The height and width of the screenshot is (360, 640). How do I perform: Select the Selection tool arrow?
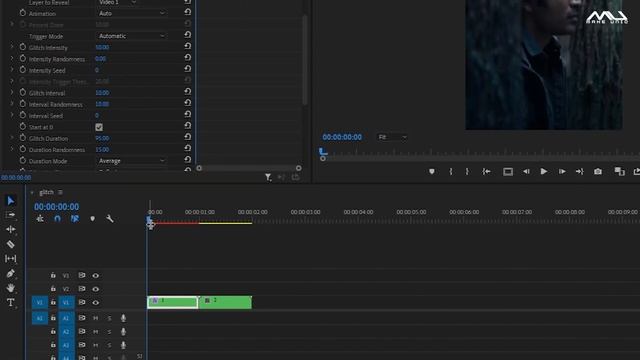11,200
